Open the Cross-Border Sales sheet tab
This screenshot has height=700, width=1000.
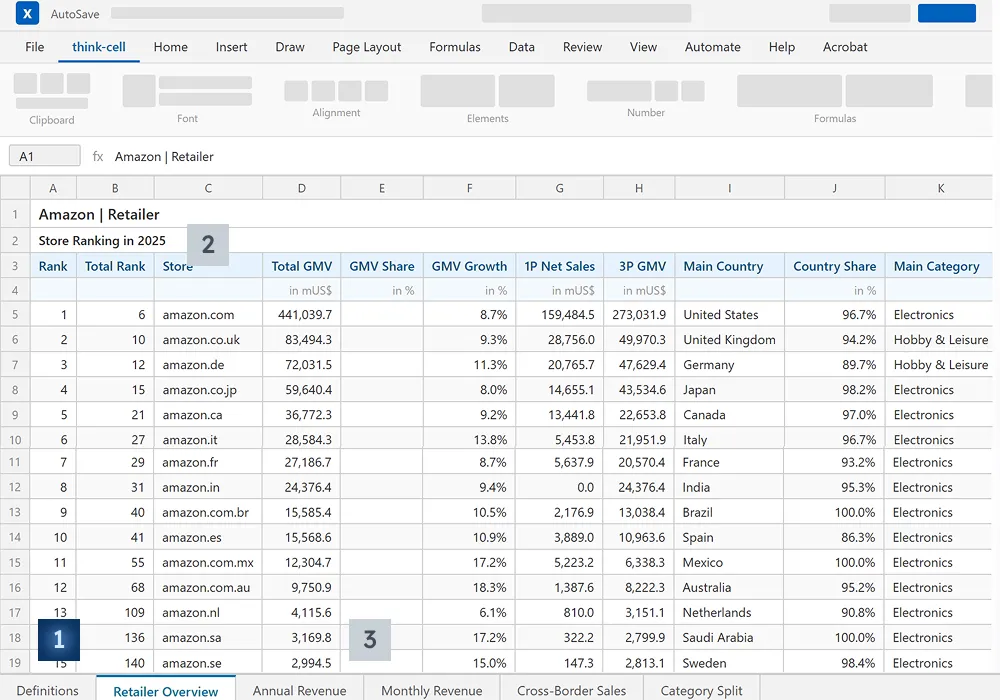coord(571,690)
